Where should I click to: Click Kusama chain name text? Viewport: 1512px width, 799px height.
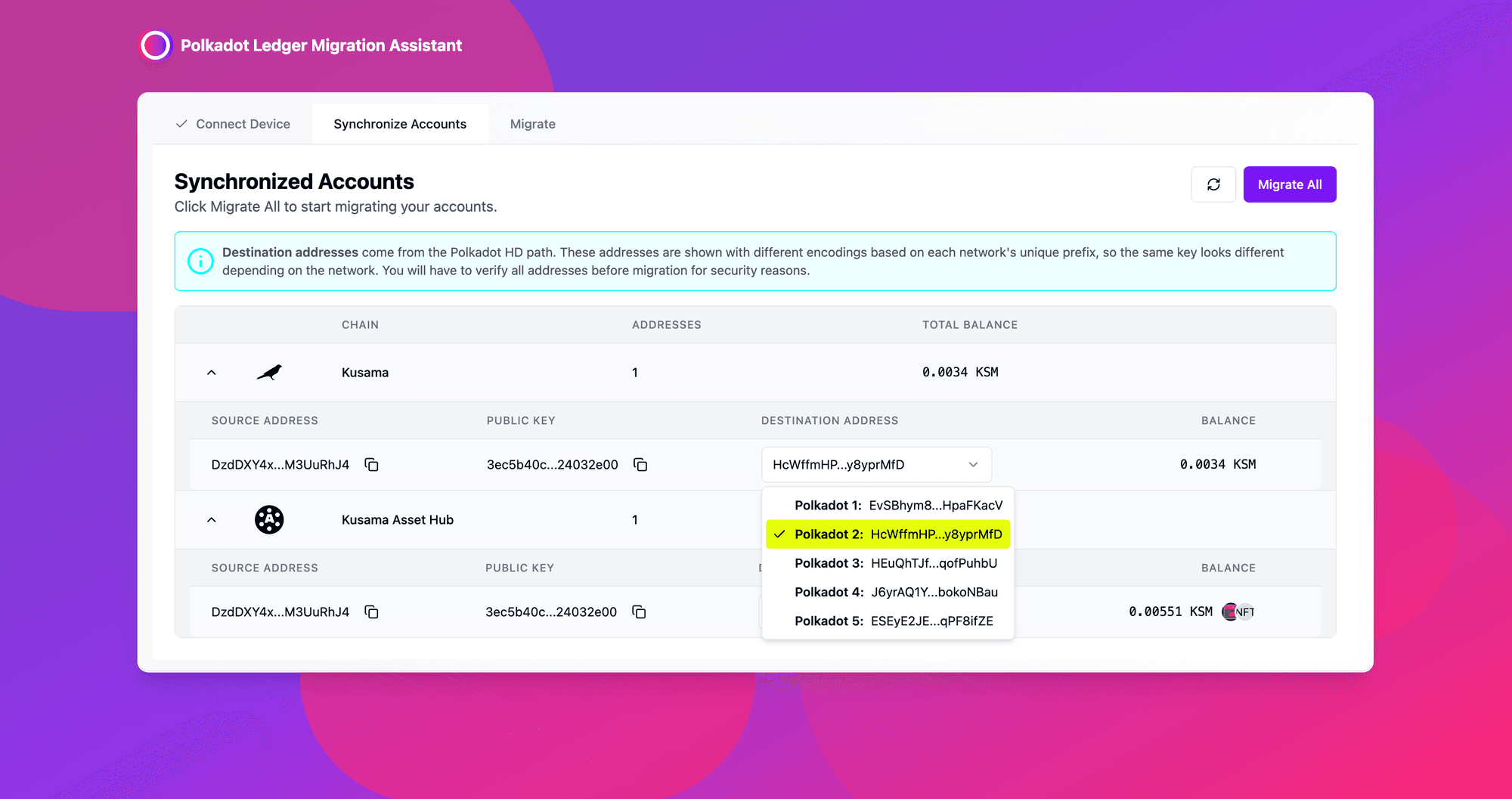[x=365, y=372]
